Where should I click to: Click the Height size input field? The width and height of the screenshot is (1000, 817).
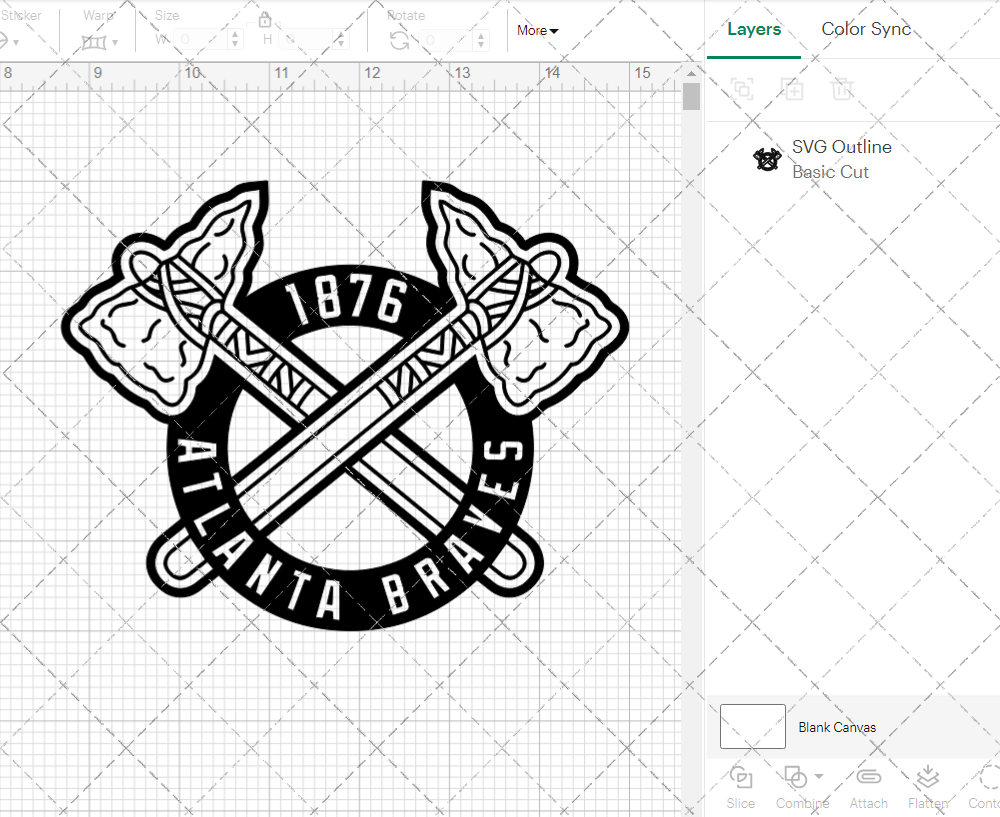click(x=308, y=40)
